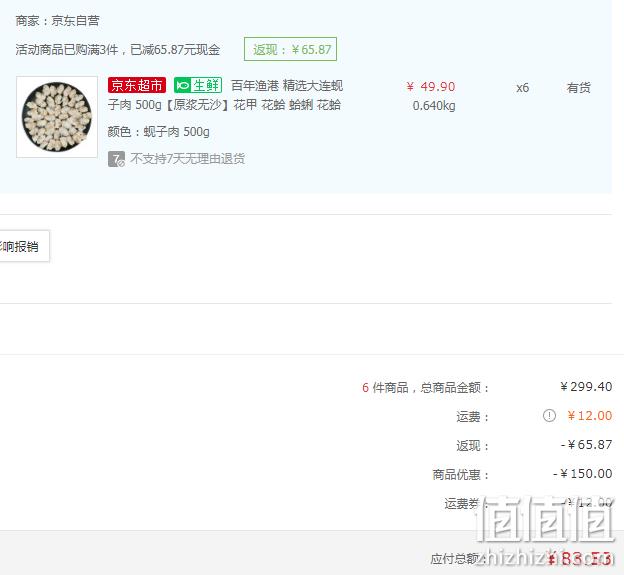Click the x6 quantity text
624x575 pixels.
523,88
